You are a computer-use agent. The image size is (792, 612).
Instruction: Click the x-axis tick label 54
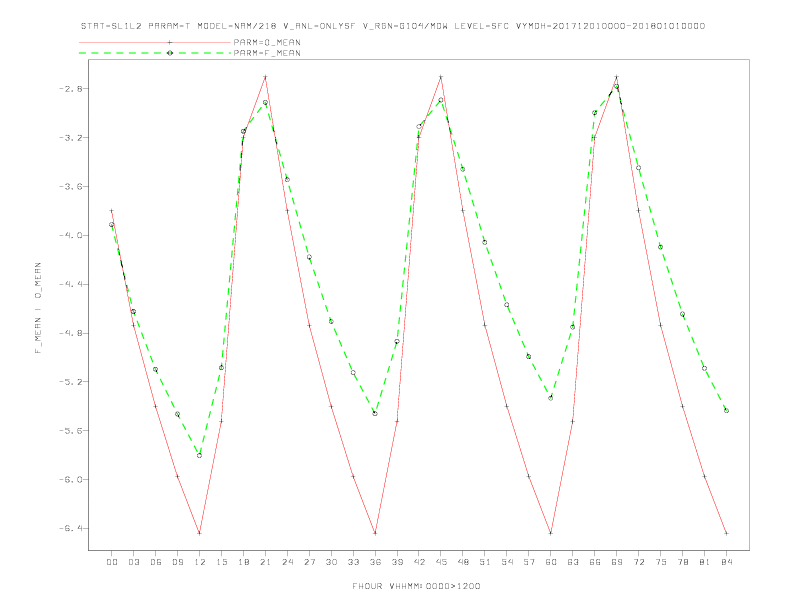[x=507, y=562]
